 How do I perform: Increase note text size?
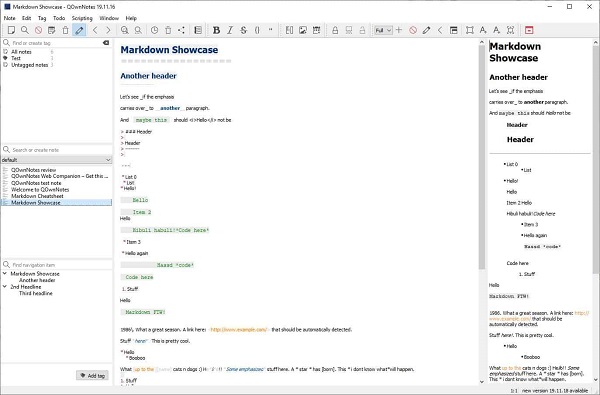tap(483, 30)
